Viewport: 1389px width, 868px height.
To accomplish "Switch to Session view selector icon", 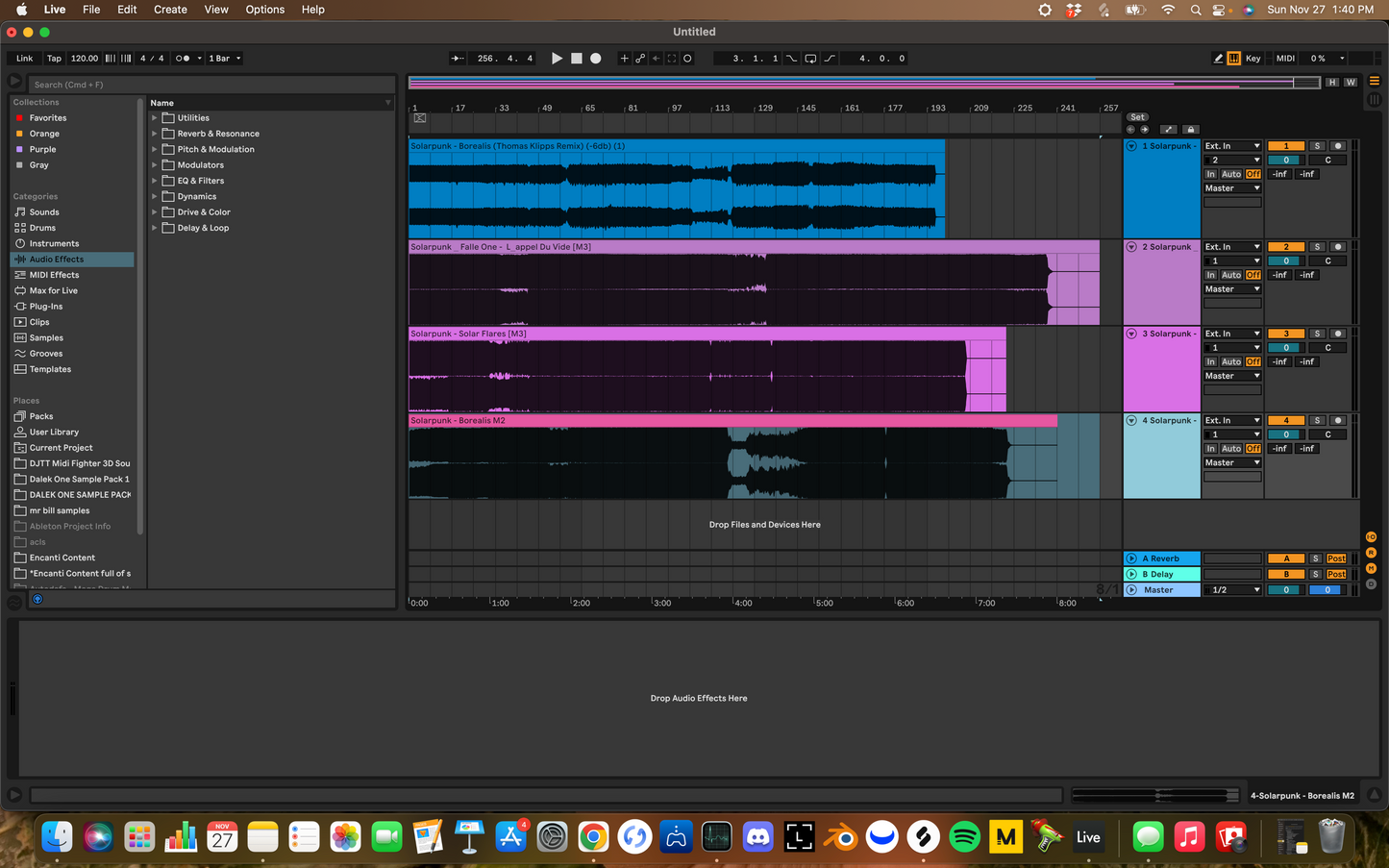I will click(1375, 99).
